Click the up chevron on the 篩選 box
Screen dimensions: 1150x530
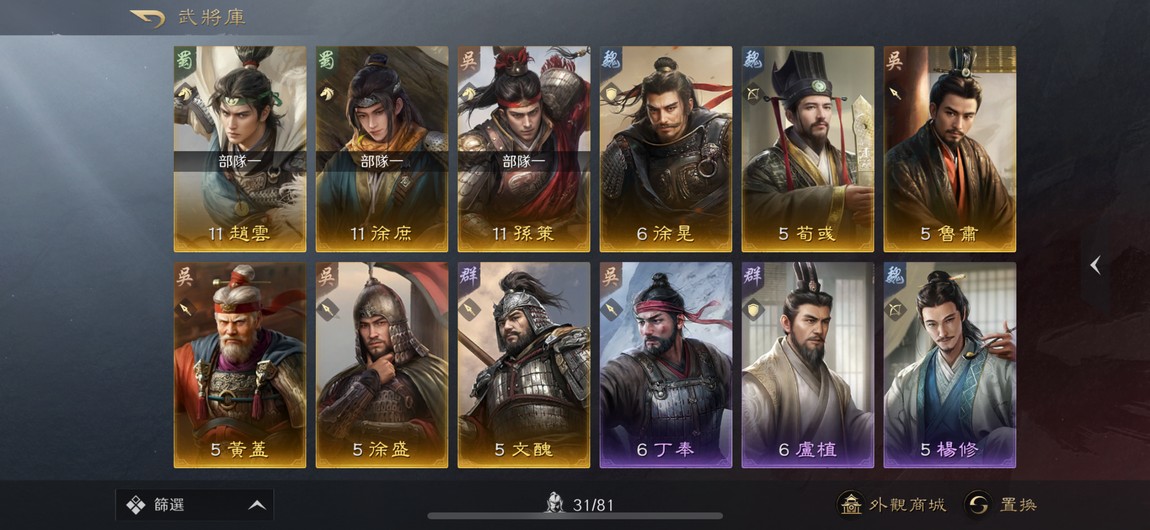[256, 505]
